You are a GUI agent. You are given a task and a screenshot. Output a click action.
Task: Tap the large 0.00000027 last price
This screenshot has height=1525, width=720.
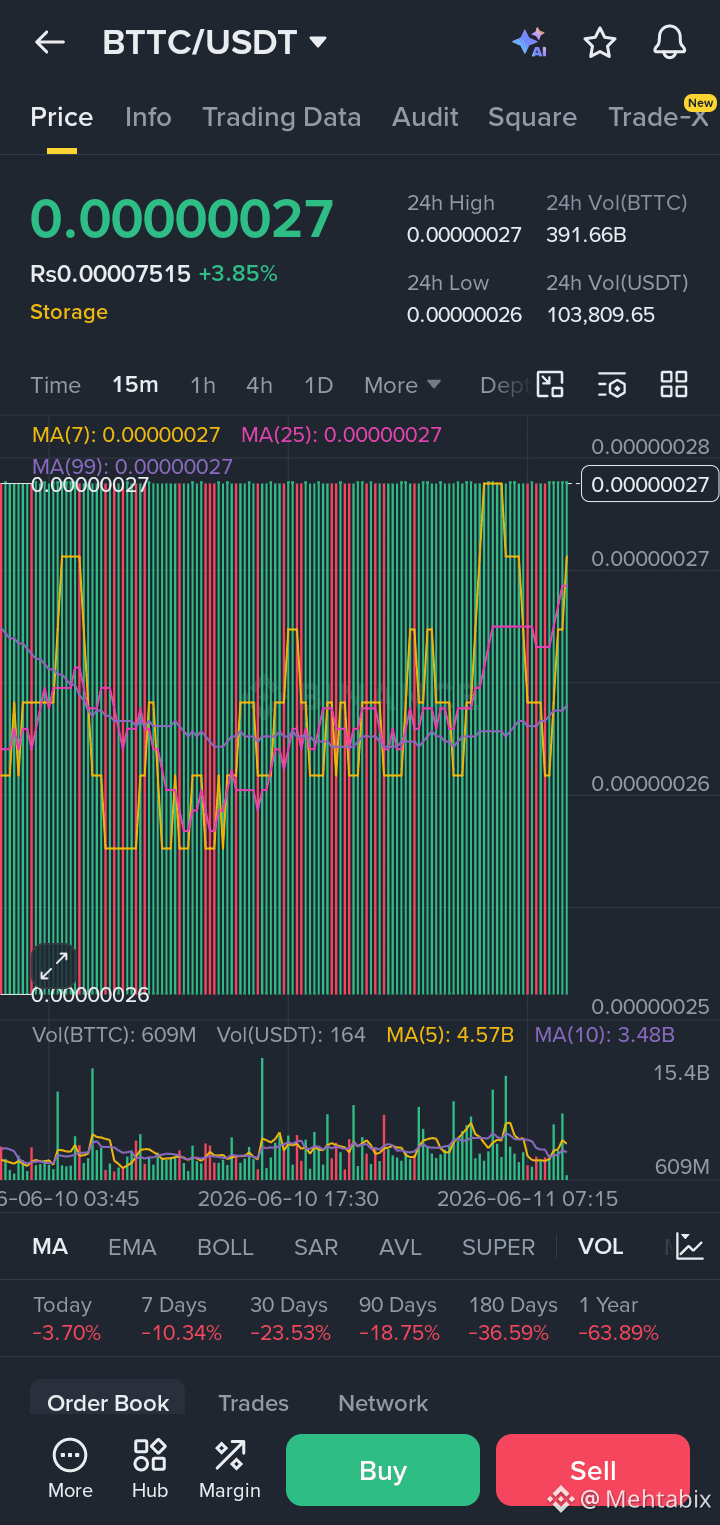181,218
